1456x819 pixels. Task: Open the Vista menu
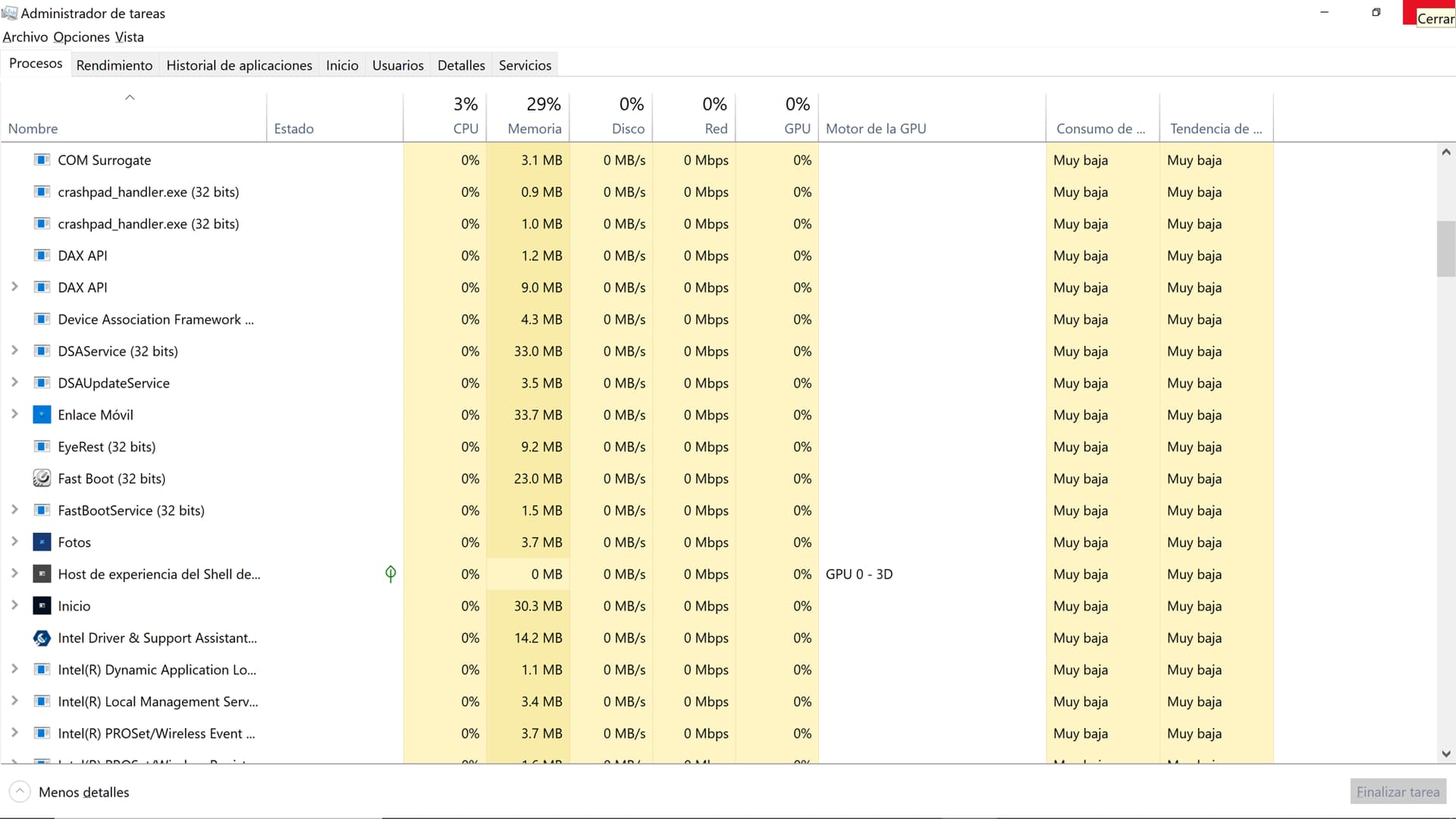(129, 37)
